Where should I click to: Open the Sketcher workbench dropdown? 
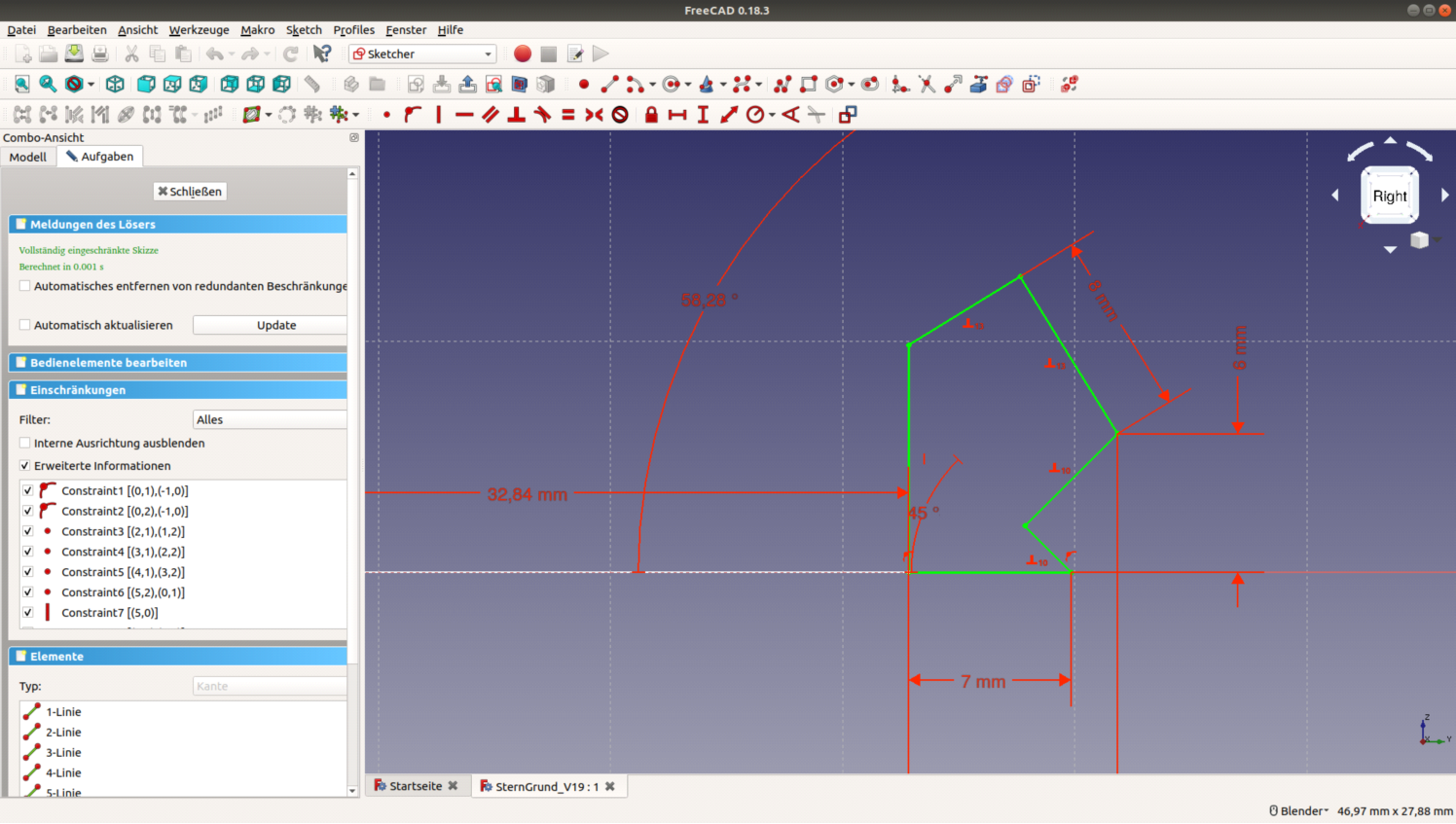423,54
